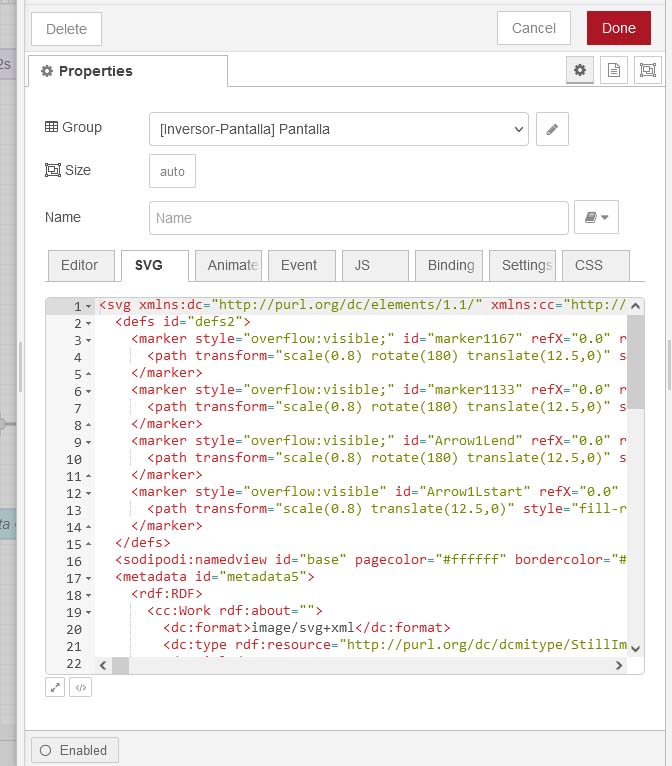
Task: Fold the metadata block on line 17
Action: 88,578
